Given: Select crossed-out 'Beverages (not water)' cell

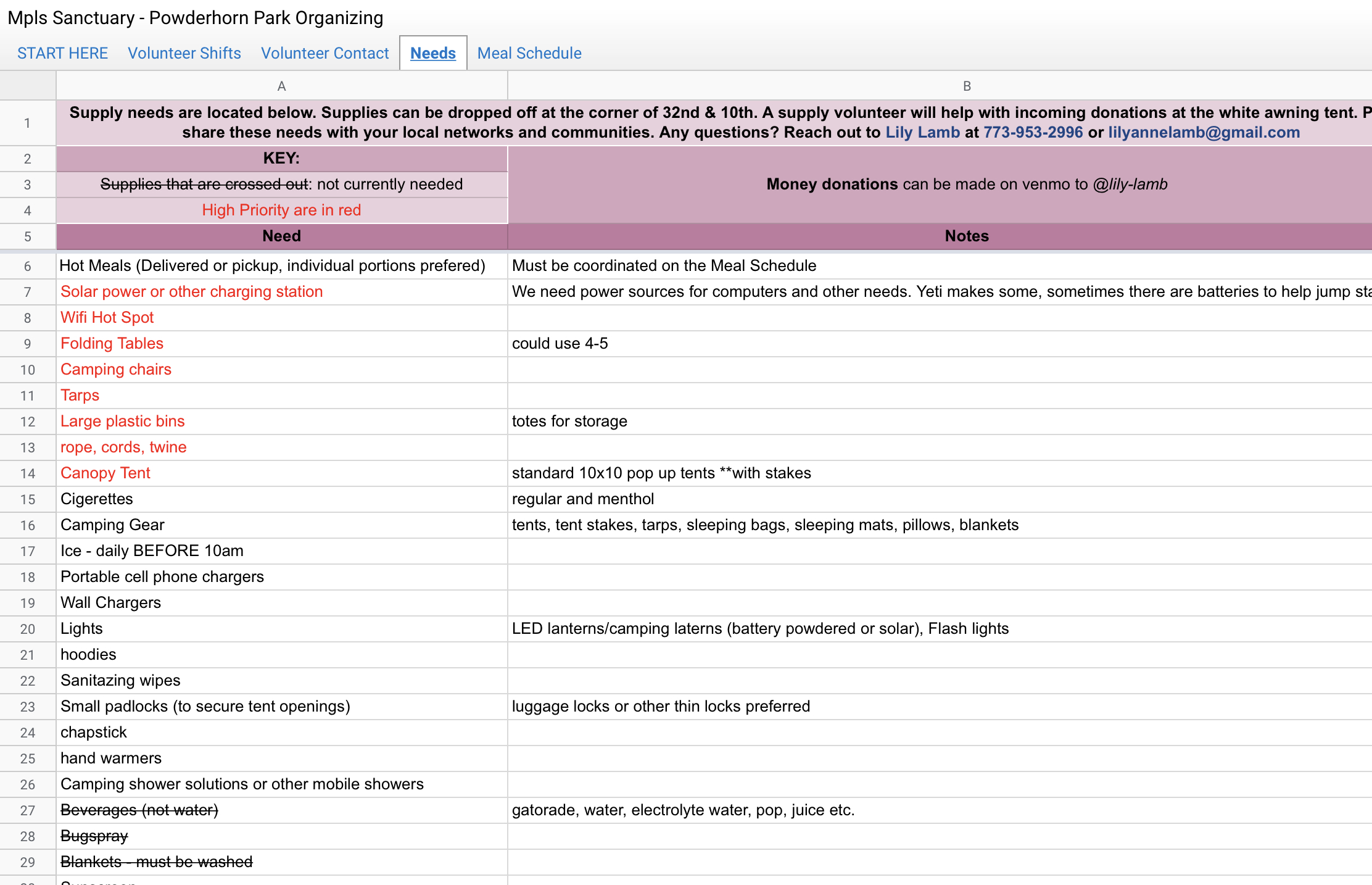Looking at the screenshot, I should coord(282,810).
